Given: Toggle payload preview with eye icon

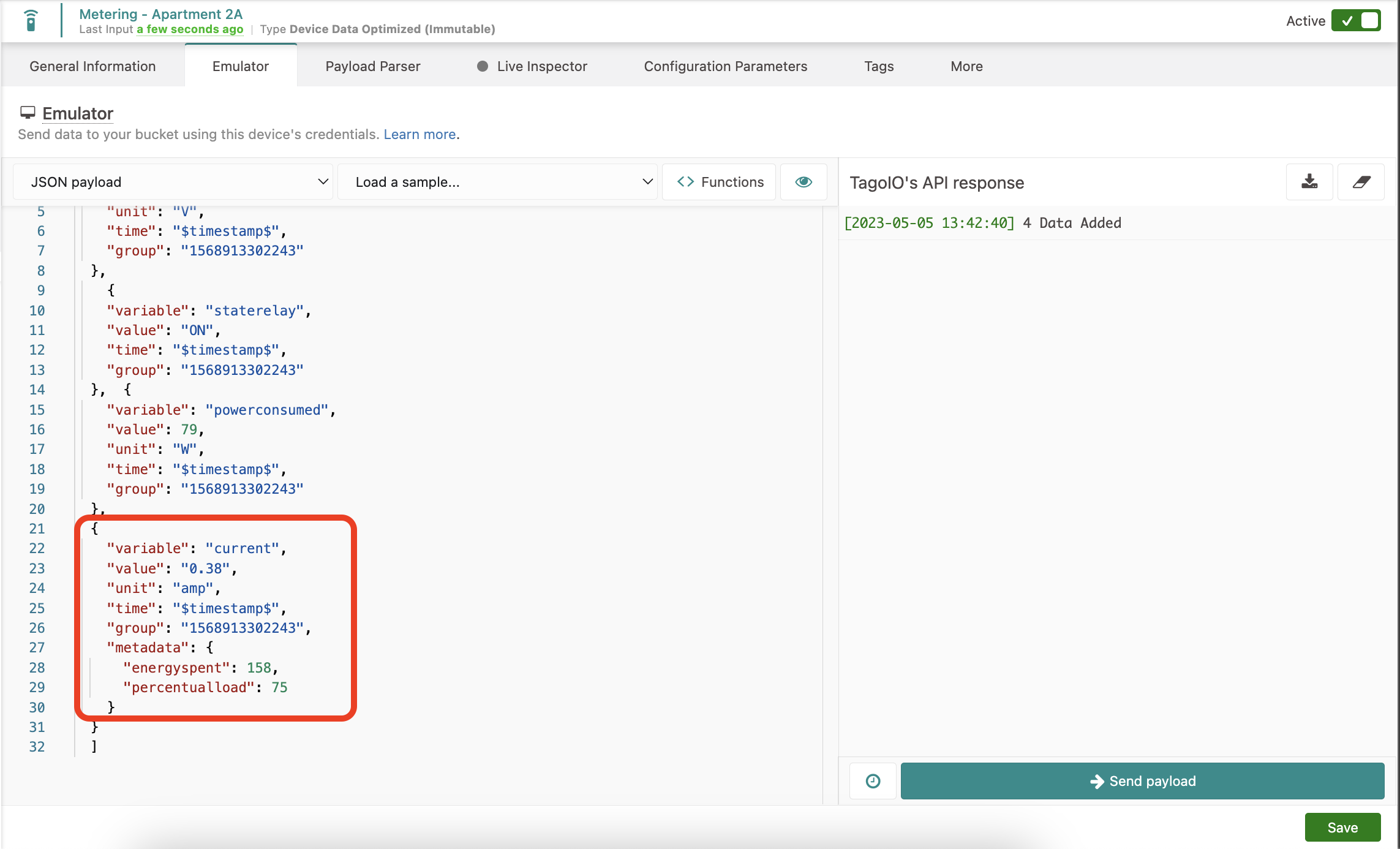Looking at the screenshot, I should coord(803,182).
